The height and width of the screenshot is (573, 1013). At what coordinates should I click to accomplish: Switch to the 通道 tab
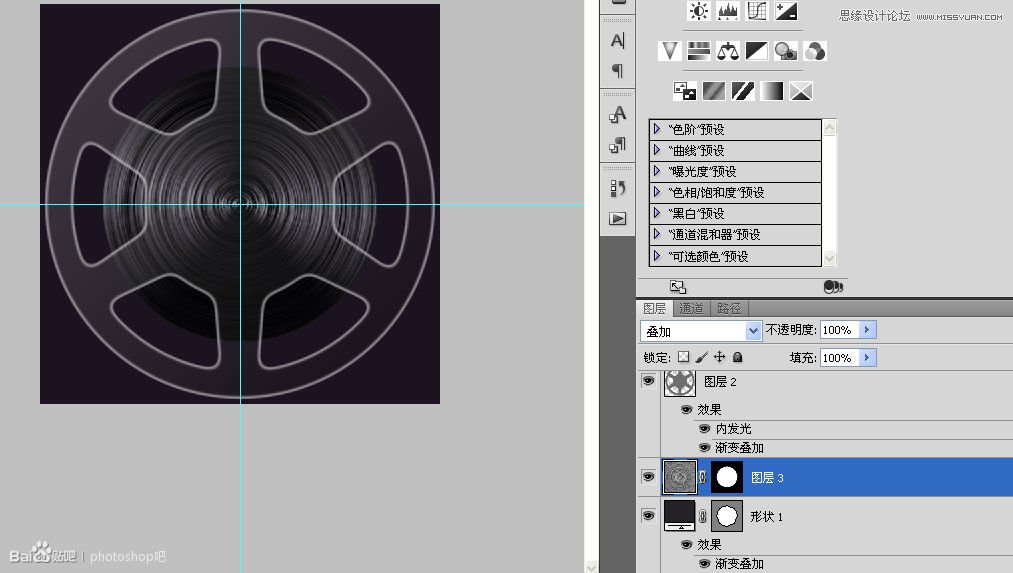pos(691,308)
